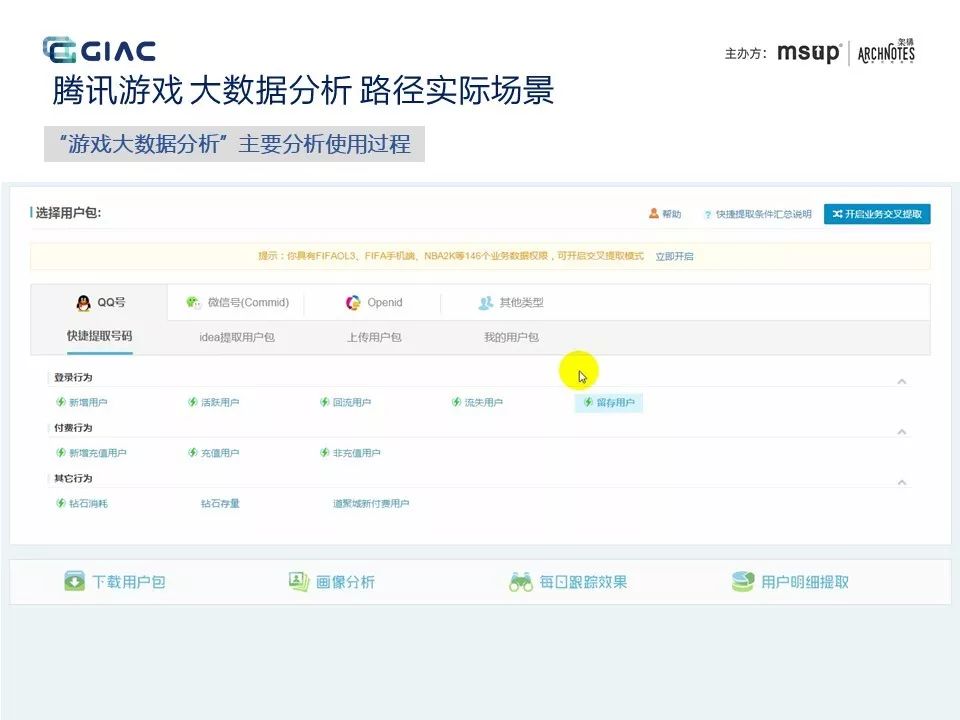Click the WeChat icon in tabs
960x720 pixels.
pos(193,302)
